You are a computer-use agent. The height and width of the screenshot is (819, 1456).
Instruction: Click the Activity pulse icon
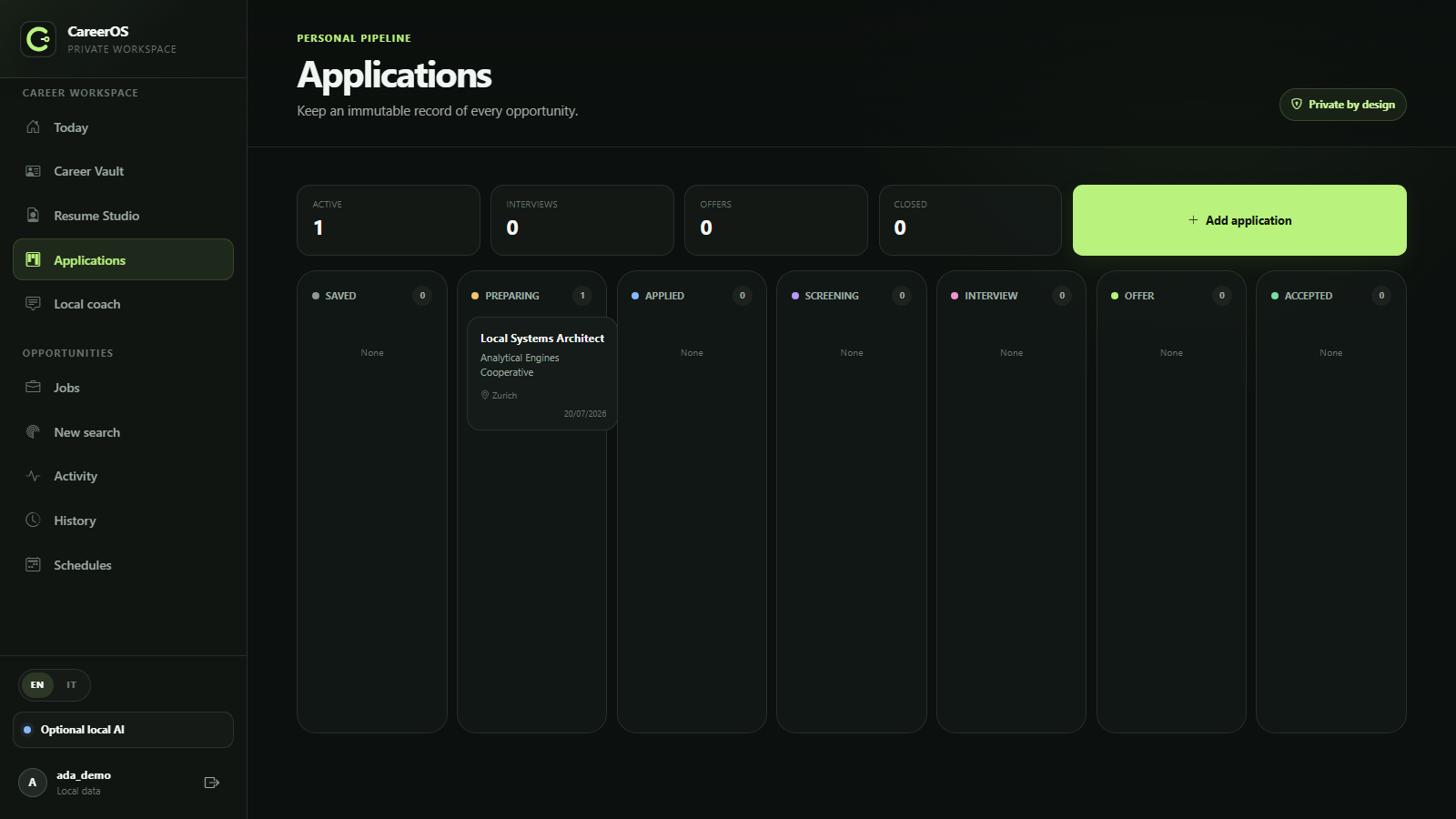[x=33, y=476]
